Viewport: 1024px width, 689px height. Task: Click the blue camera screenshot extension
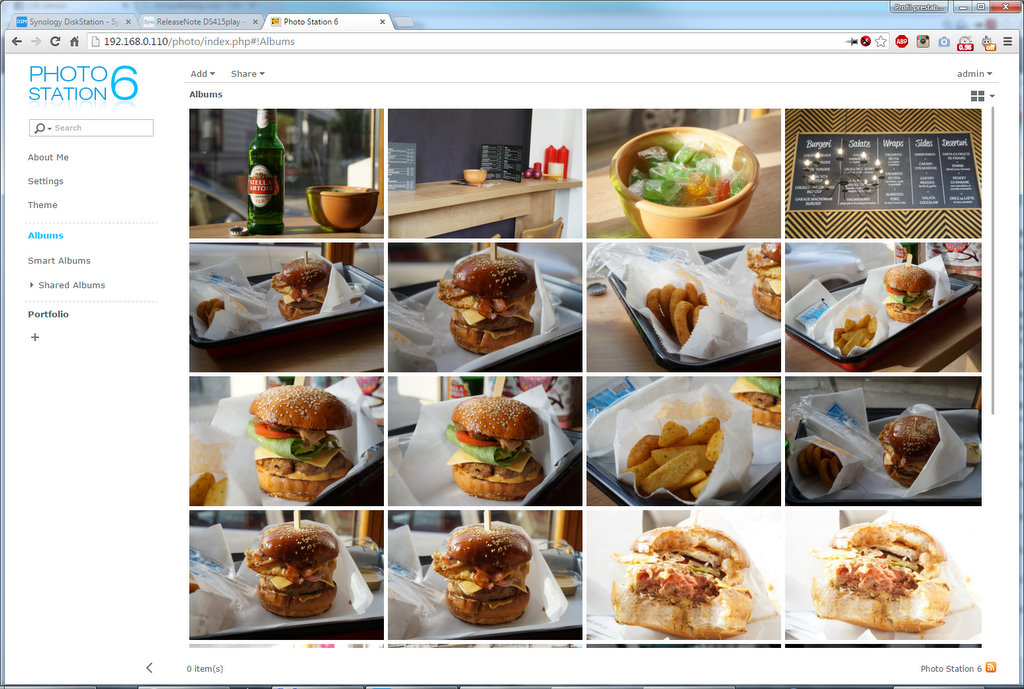point(944,42)
